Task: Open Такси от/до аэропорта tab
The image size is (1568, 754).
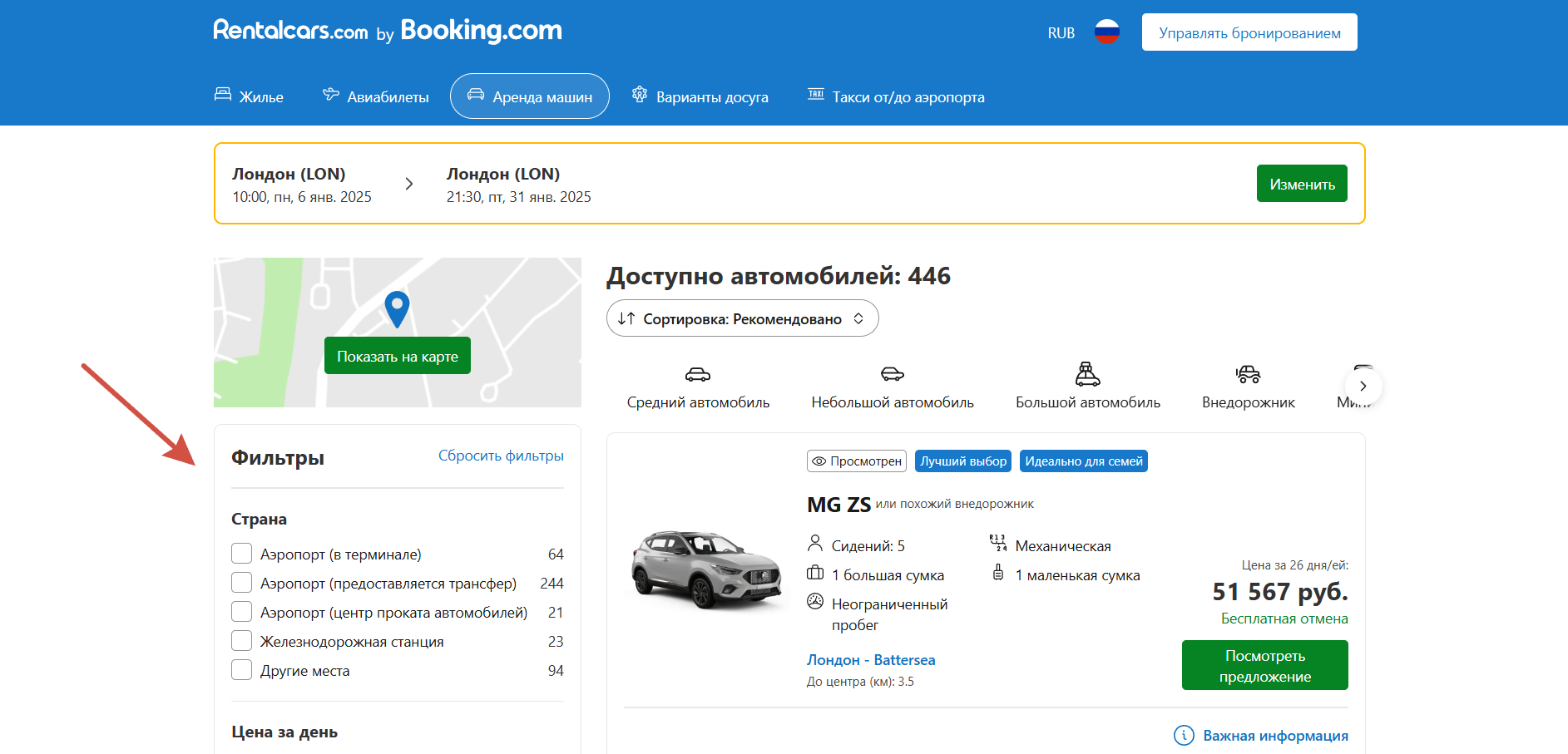Action: click(896, 96)
